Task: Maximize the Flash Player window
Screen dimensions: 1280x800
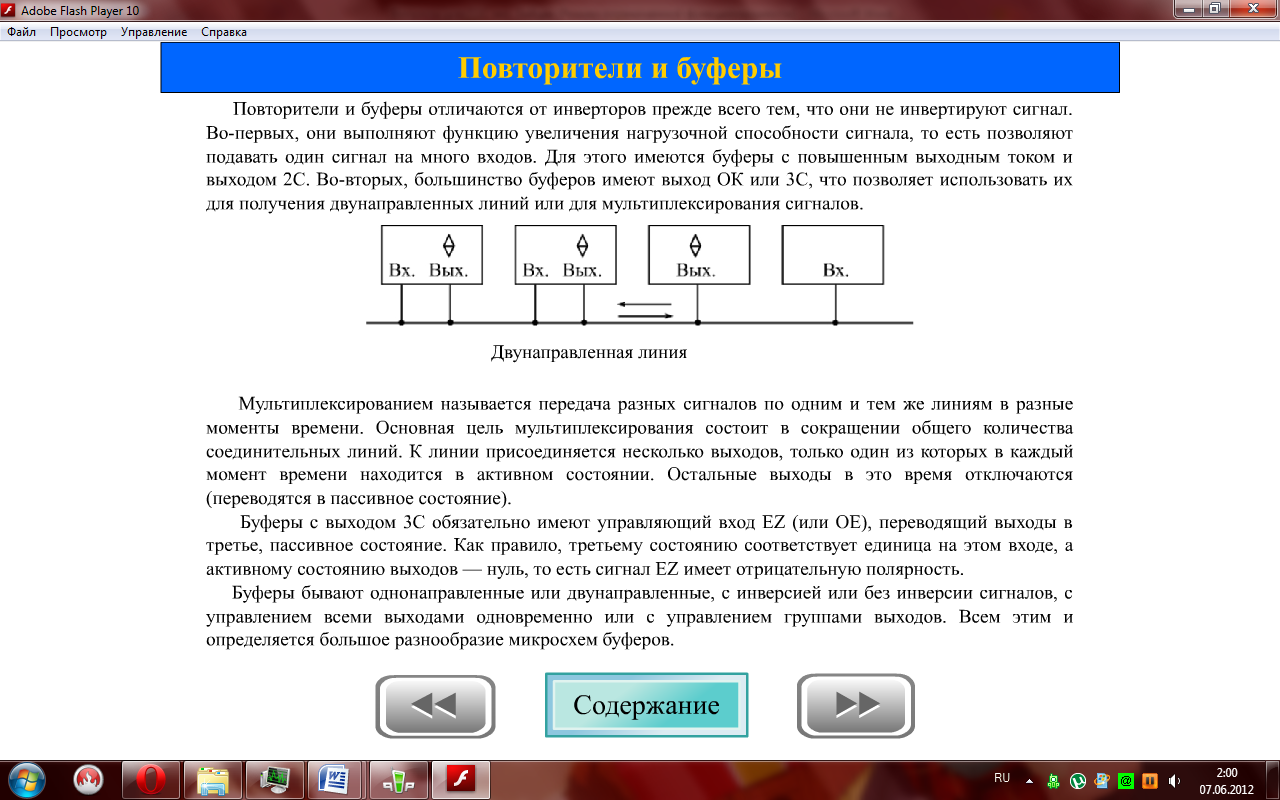Action: tap(1215, 8)
